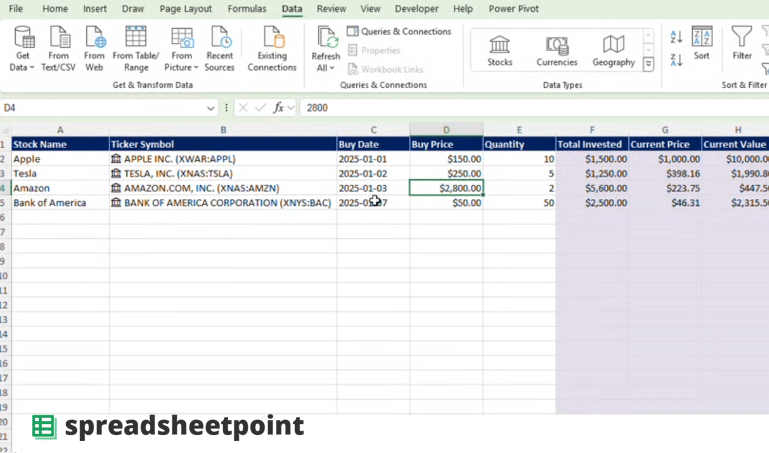Switch to the Review tab

tap(331, 9)
